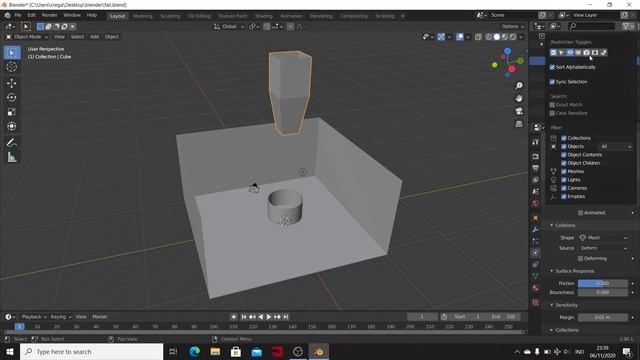Expand the Collections panel in properties

click(x=564, y=330)
